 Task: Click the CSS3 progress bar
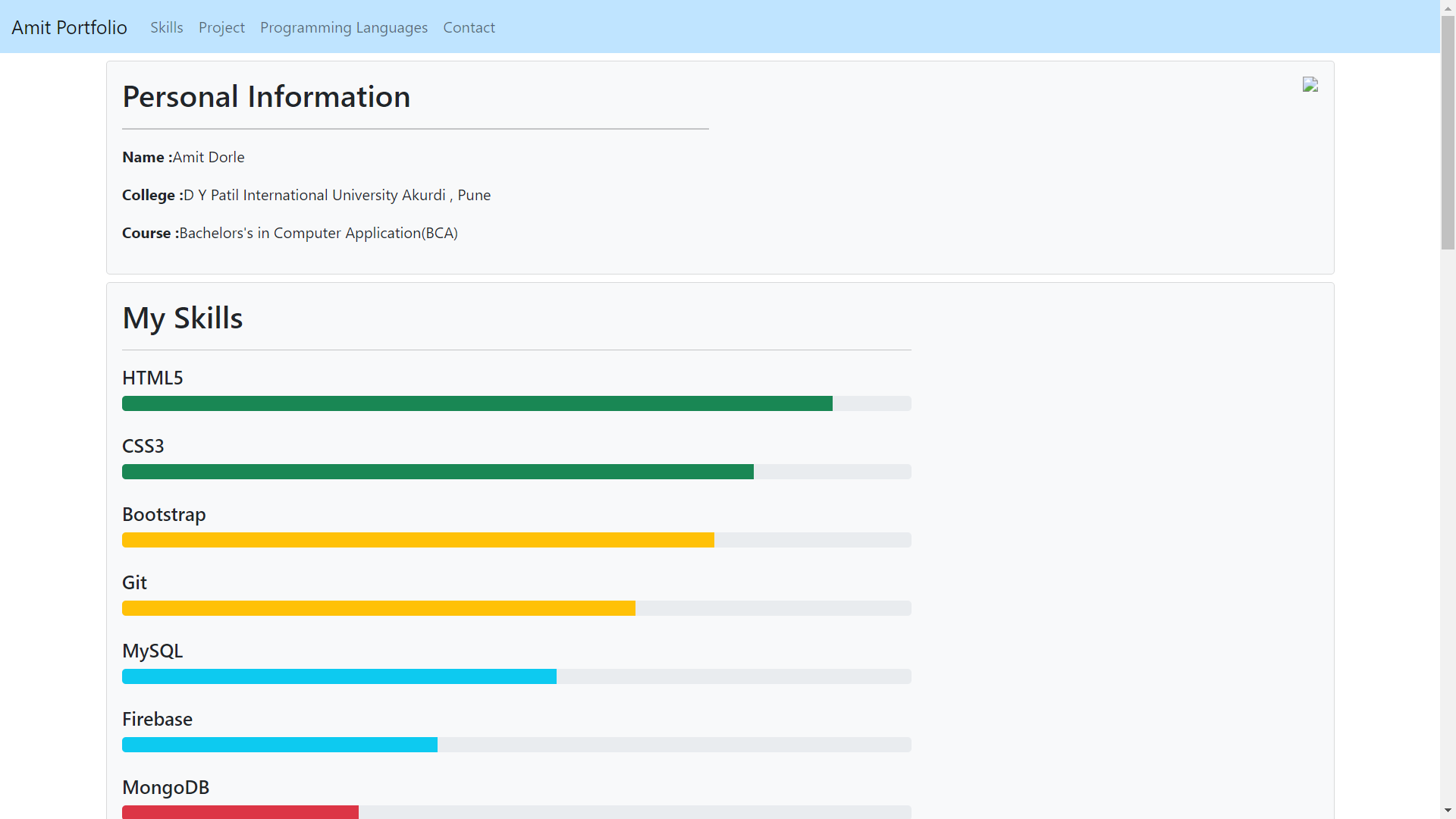[x=438, y=472]
